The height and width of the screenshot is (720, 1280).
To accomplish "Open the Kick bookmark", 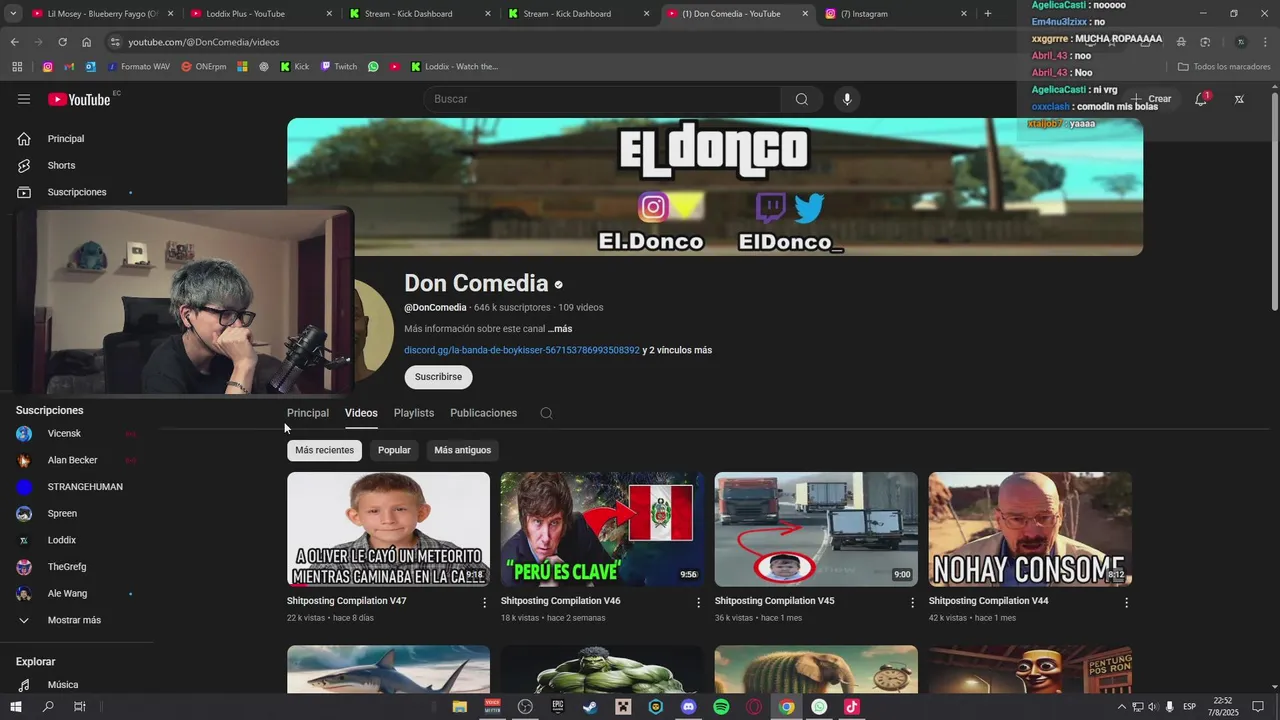I will pos(295,67).
